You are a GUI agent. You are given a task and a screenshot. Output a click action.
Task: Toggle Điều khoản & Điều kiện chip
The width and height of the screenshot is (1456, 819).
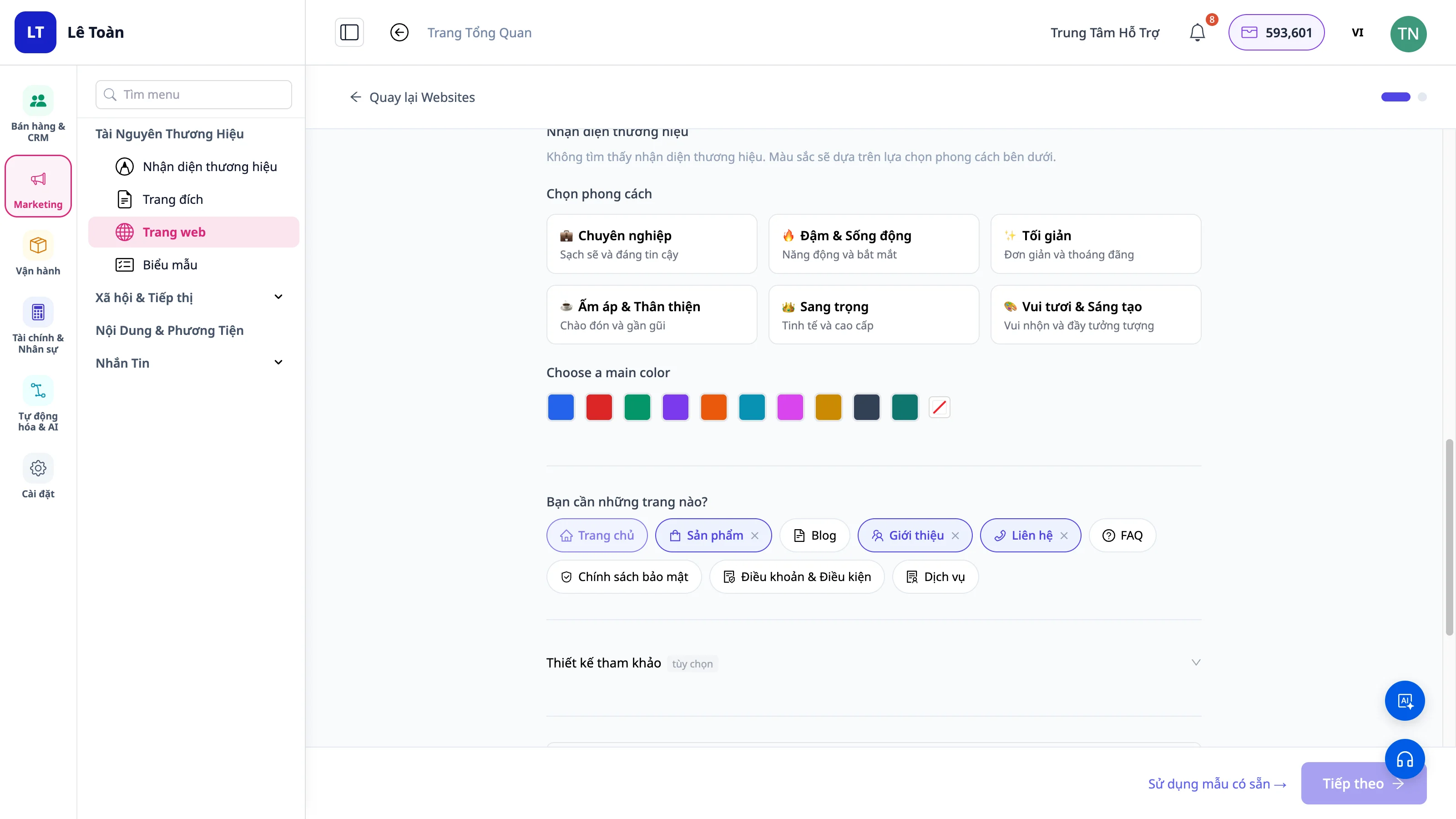tap(797, 576)
